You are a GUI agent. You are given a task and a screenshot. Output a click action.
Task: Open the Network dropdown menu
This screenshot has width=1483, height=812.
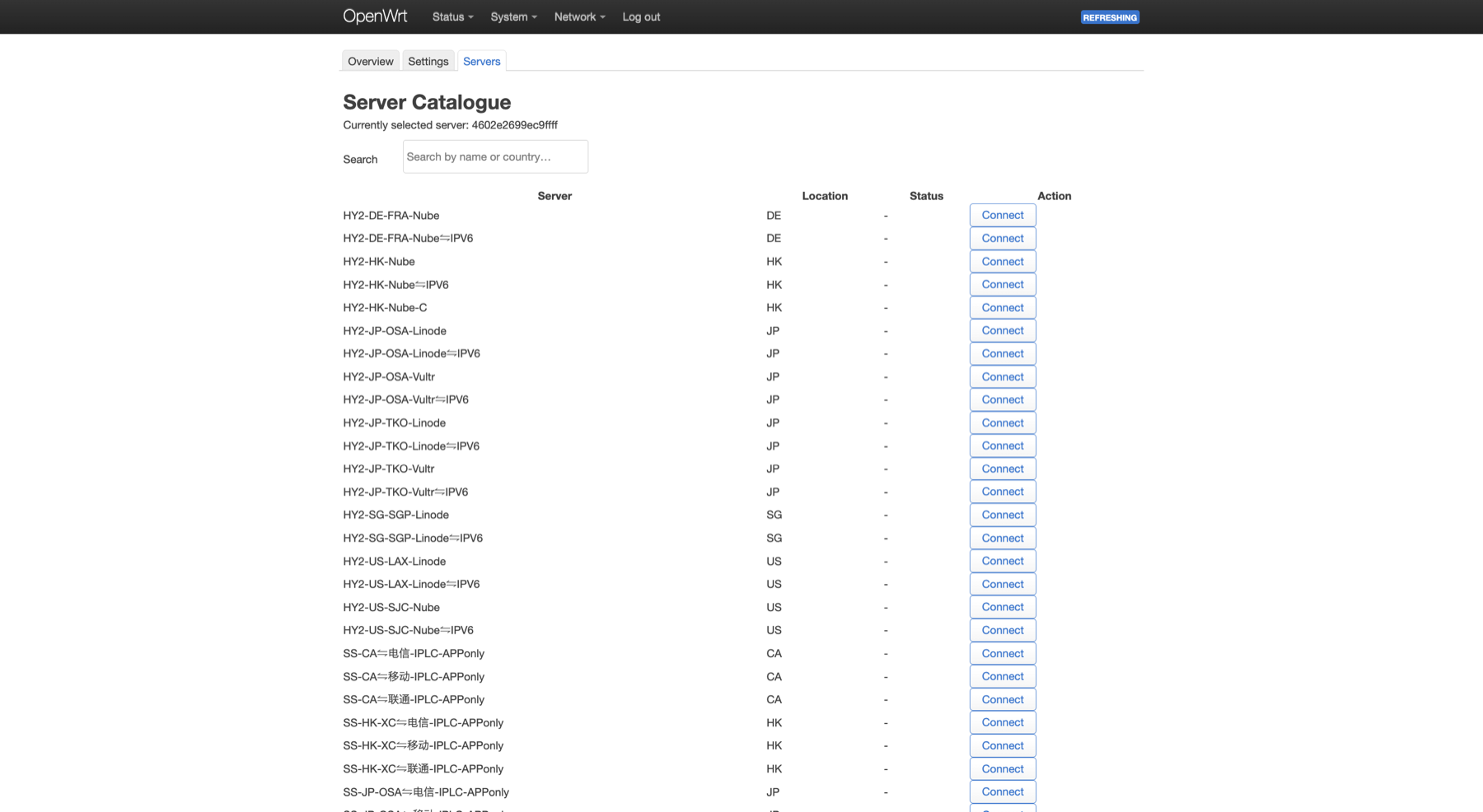pos(579,16)
